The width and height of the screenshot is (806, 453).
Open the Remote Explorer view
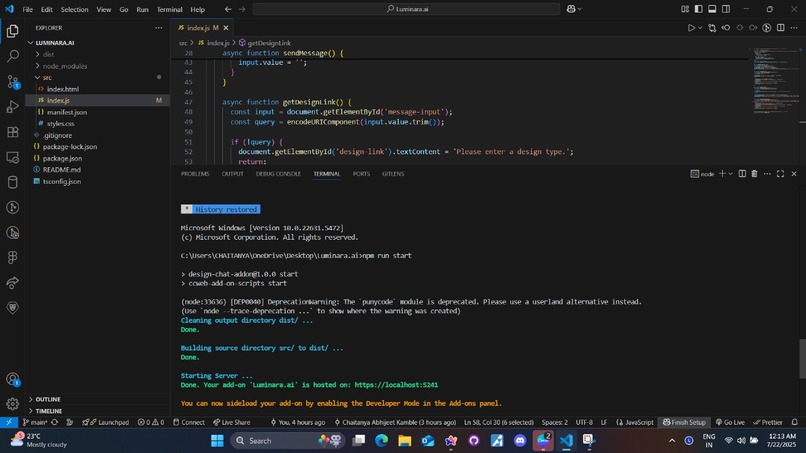[12, 157]
